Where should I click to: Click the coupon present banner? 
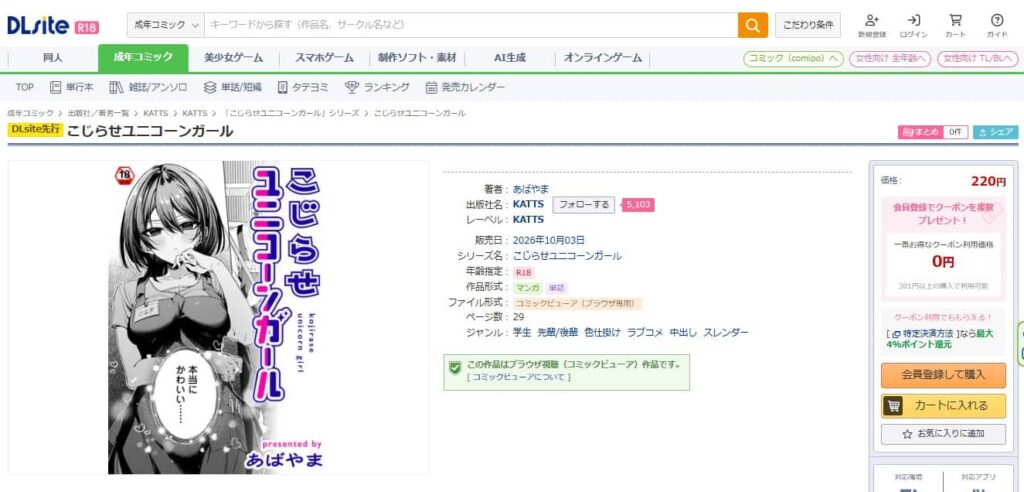pyautogui.click(x=943, y=214)
